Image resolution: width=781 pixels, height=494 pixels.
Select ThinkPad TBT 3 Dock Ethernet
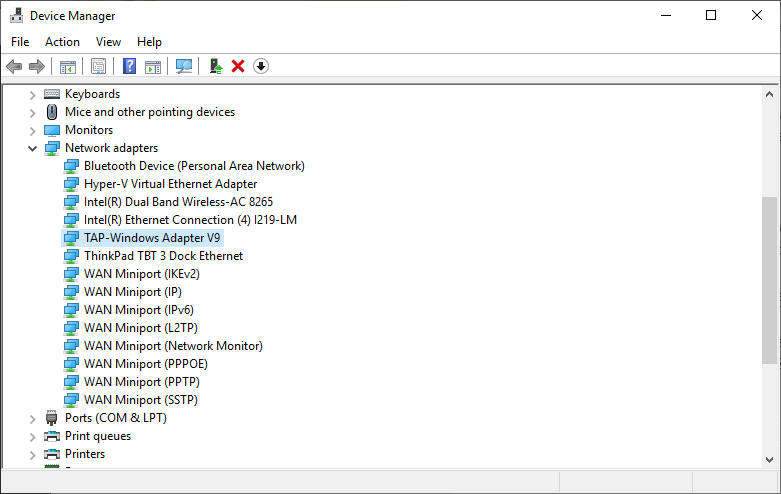point(163,255)
